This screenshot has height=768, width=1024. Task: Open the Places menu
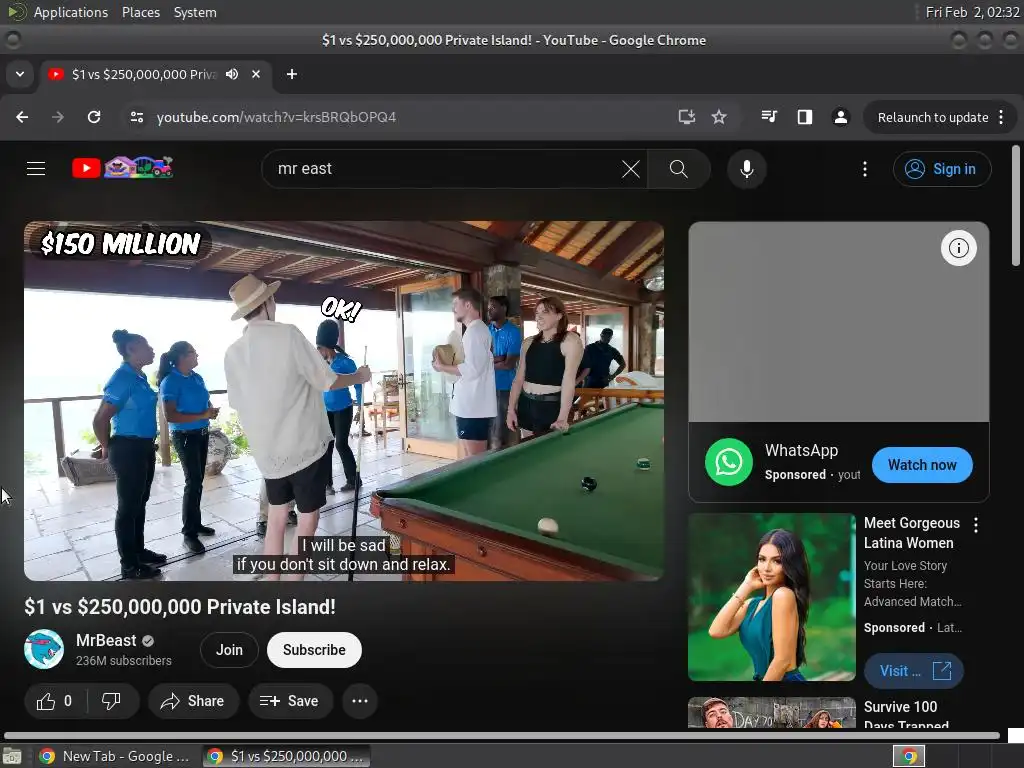[x=141, y=12]
